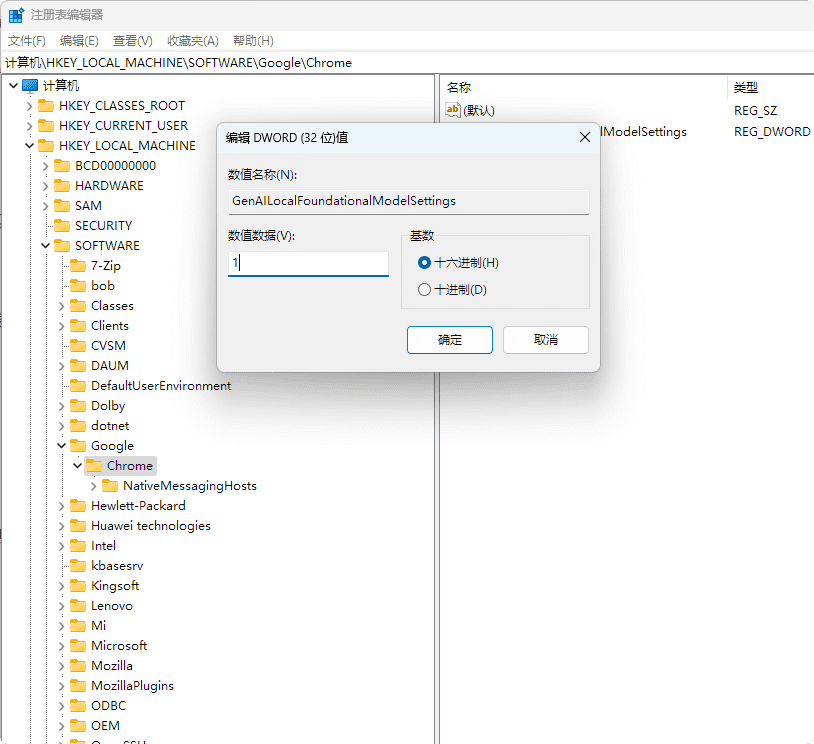Viewport: 814px width, 744px height.
Task: Select the Intel tree item
Action: point(103,546)
